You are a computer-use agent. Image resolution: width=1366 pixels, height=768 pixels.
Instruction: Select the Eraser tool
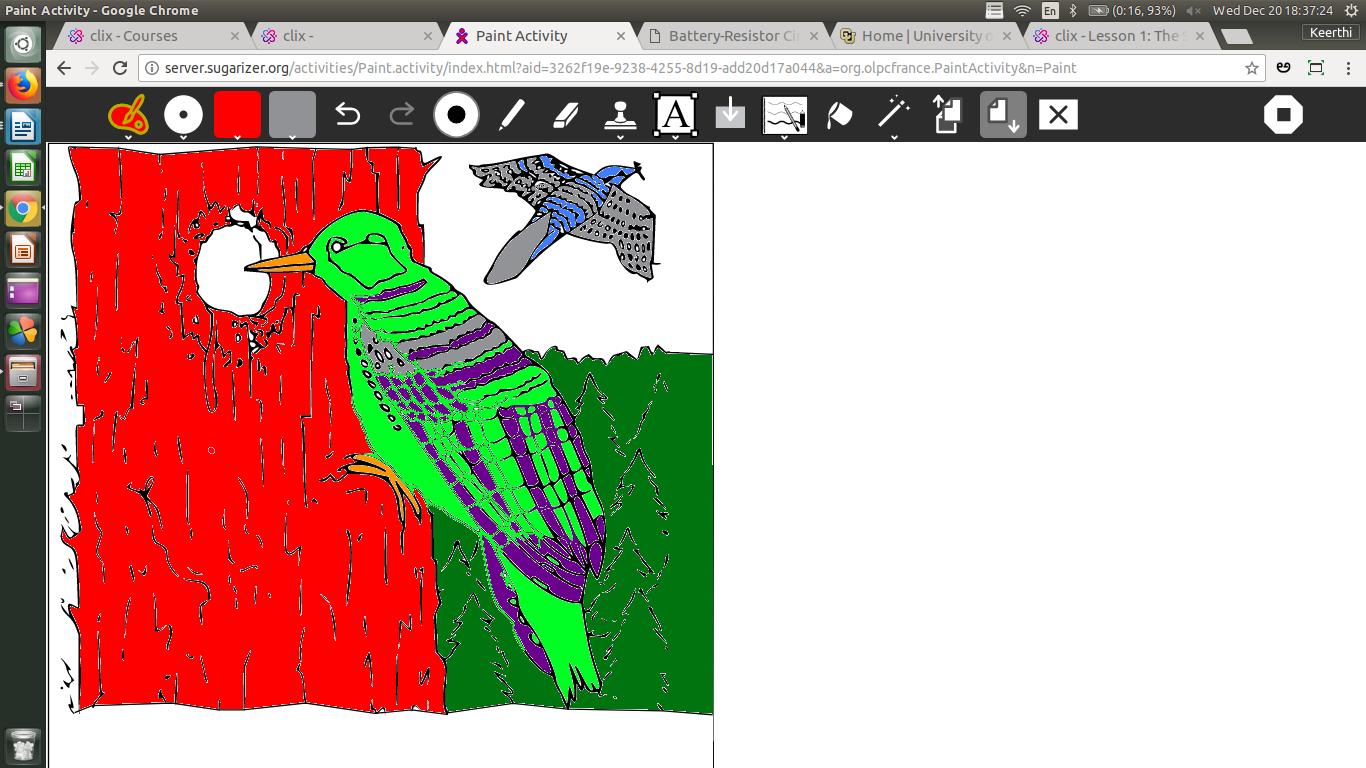566,115
